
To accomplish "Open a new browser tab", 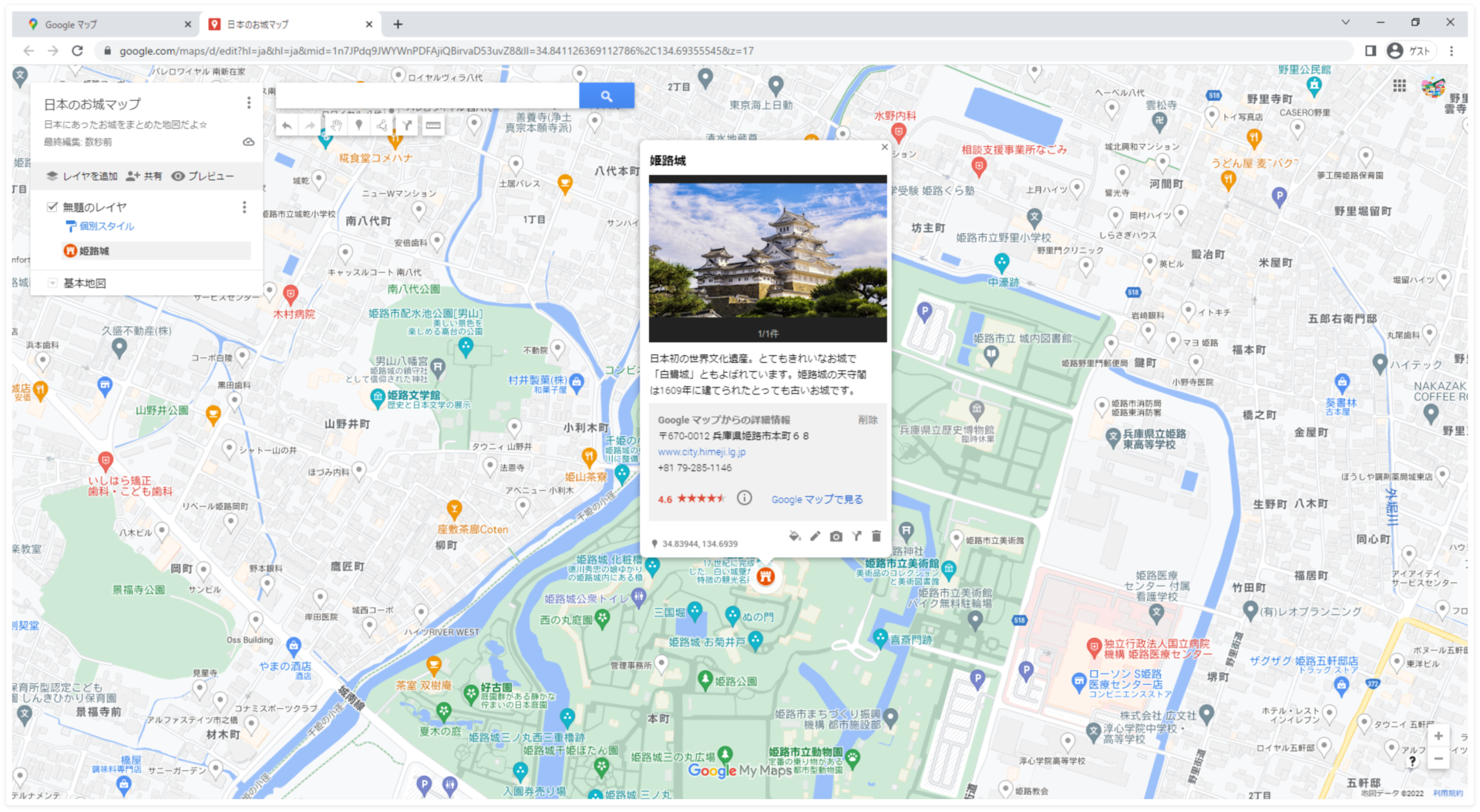I will pos(398,25).
